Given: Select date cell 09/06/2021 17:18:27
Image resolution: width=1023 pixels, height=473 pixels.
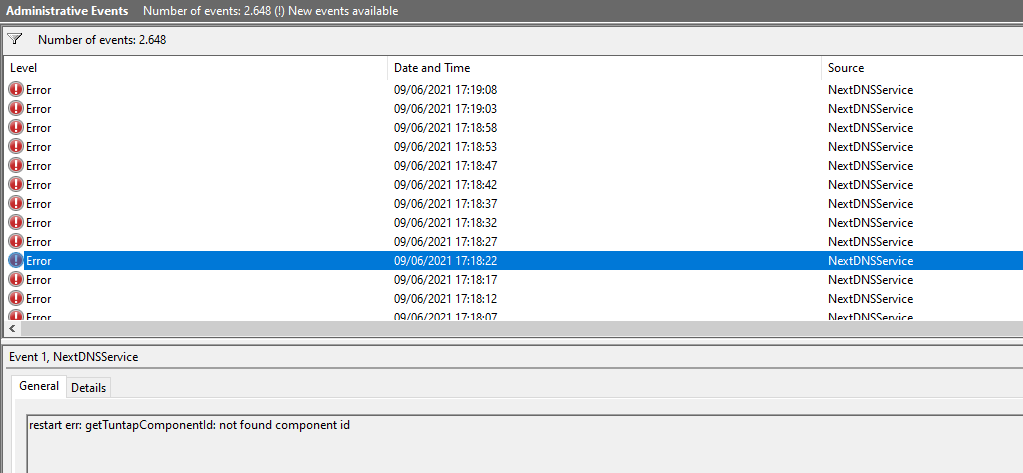Looking at the screenshot, I should tap(446, 241).
